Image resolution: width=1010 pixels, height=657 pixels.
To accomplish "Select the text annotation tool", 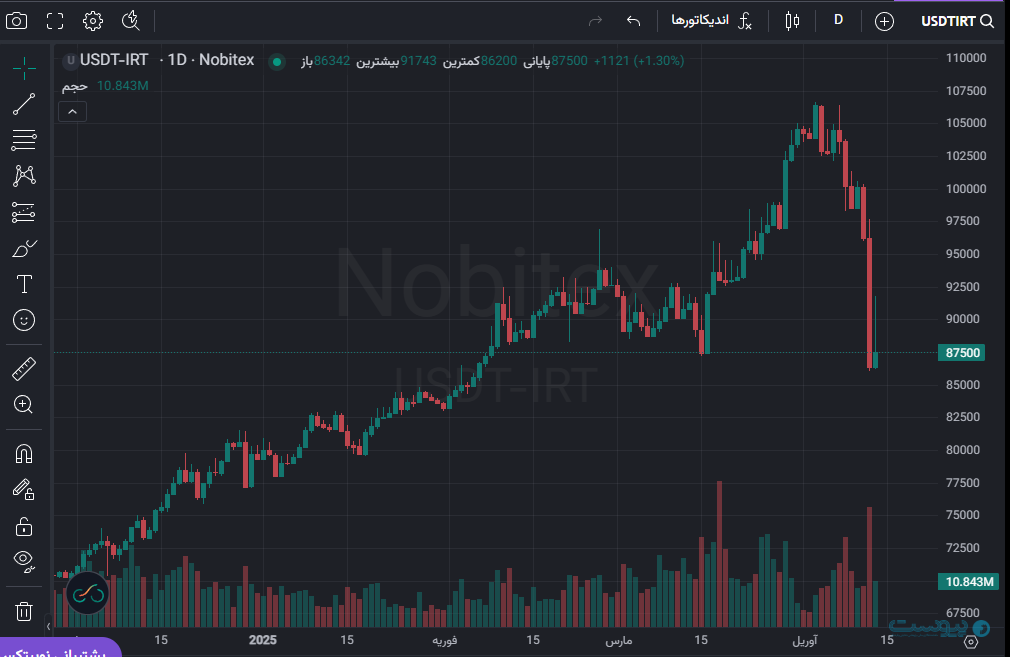I will [x=24, y=284].
